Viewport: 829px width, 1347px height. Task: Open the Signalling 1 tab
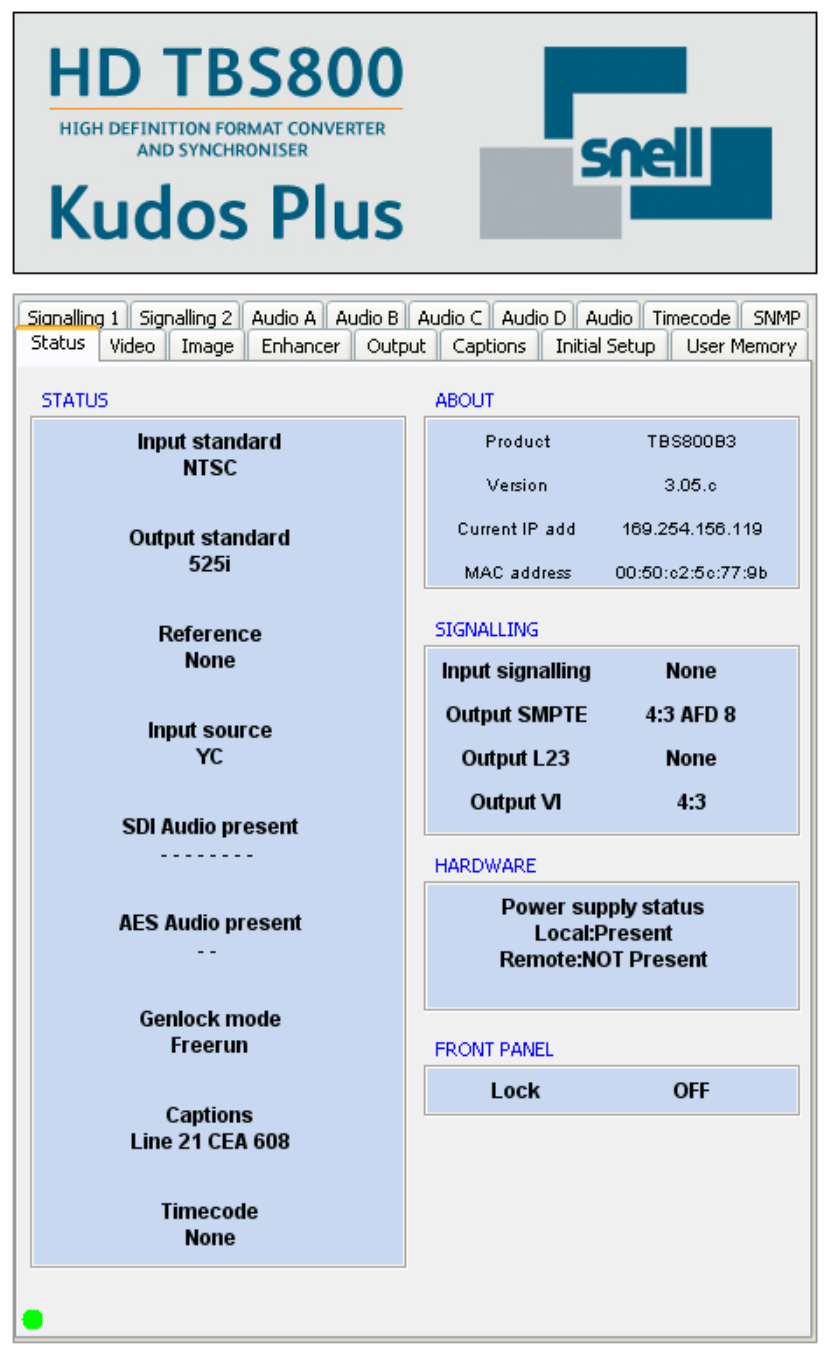pos(73,317)
